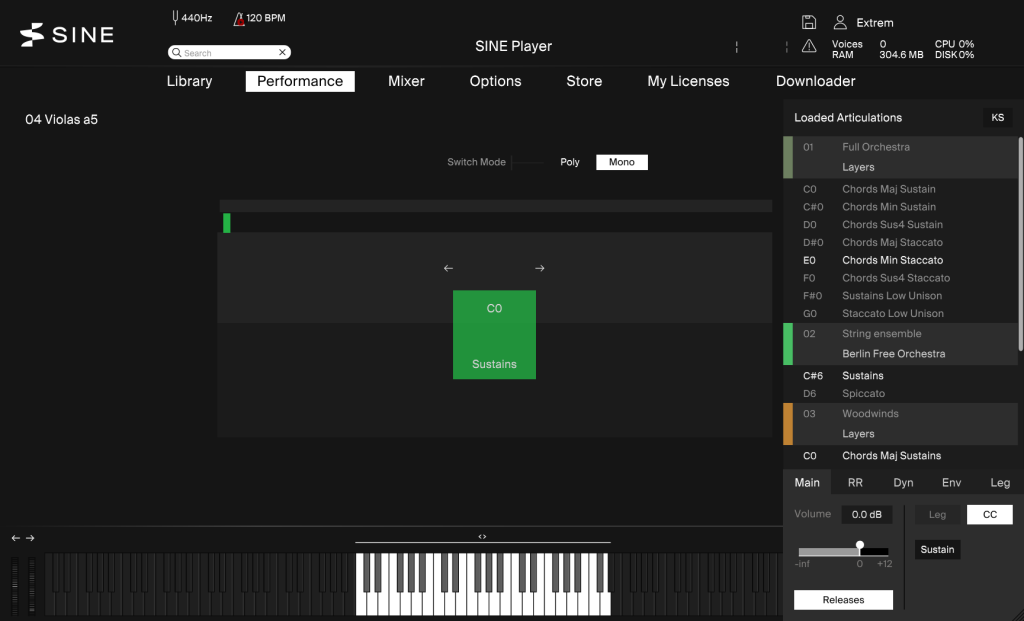The height and width of the screenshot is (621, 1024).
Task: Open the My Licenses tab
Action: click(688, 81)
